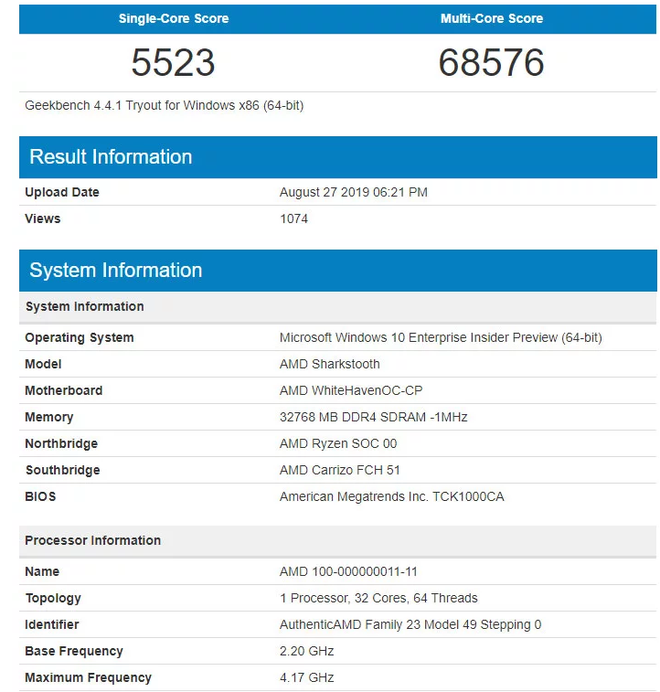Select the Single-Core Score header
660x692 pixels.
(173, 19)
